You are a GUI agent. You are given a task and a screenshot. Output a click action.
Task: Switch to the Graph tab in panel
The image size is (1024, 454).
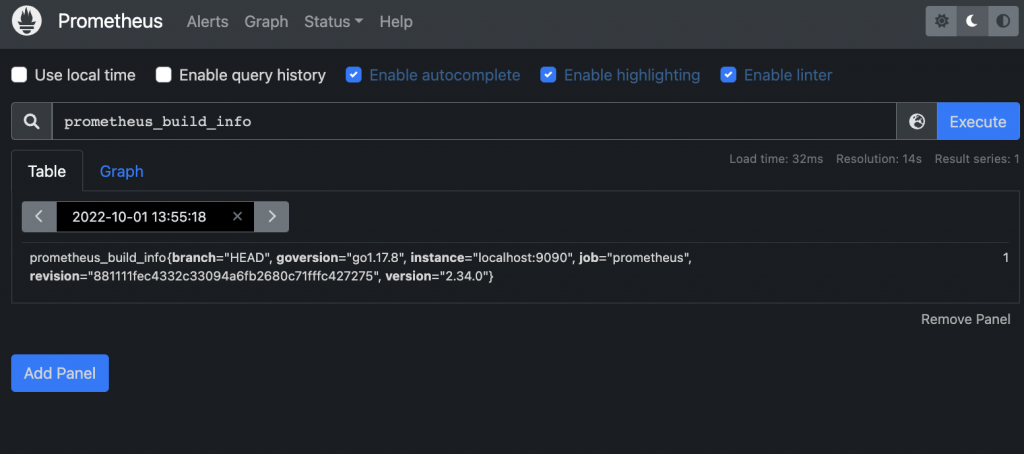coord(121,171)
